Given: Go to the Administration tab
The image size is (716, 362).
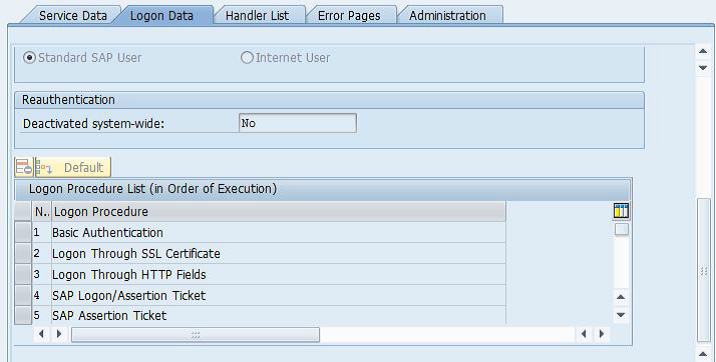Looking at the screenshot, I should pos(448,16).
